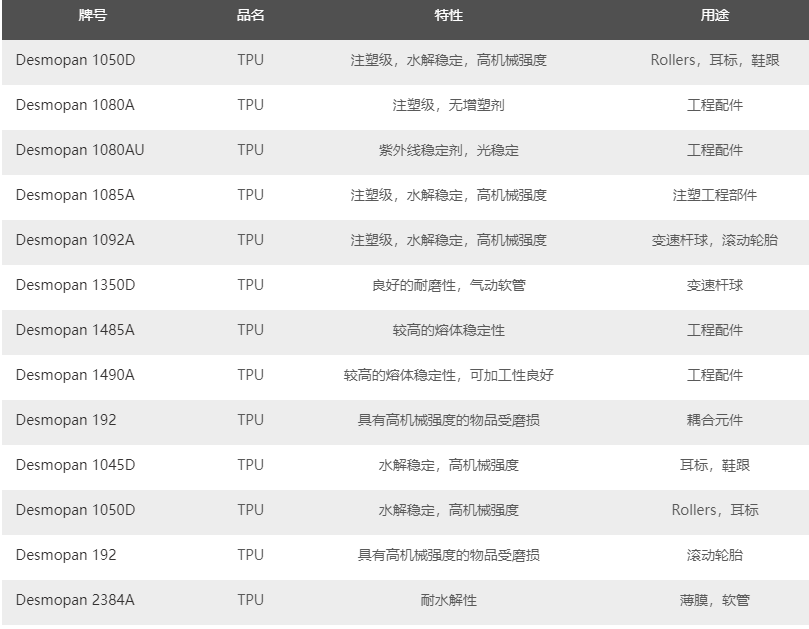
Task: Click the Desmopan 1350D grade name
Action: [x=75, y=285]
